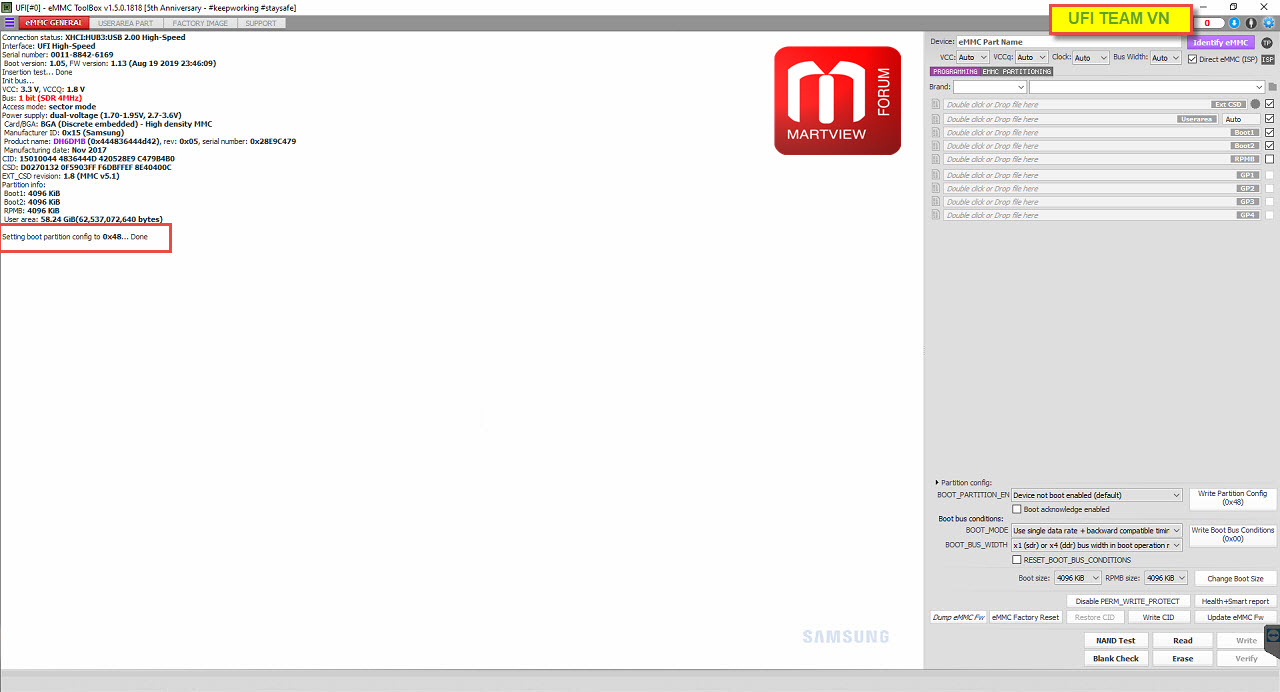This screenshot has height=692, width=1280.
Task: Switch to the eMMC GENERAL tab
Action: pos(53,23)
